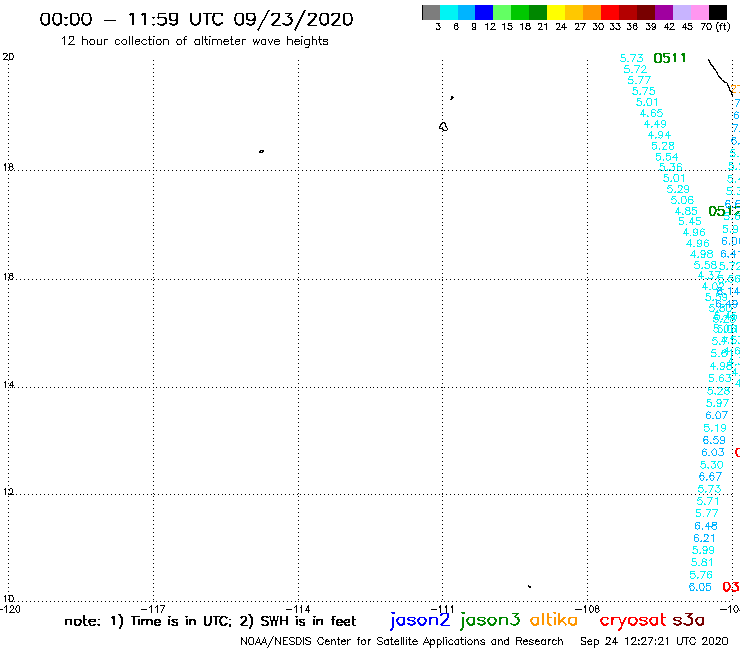Viewport: 740px width, 650px height.
Task: Click longitude label -120
Action: [x=10, y=609]
